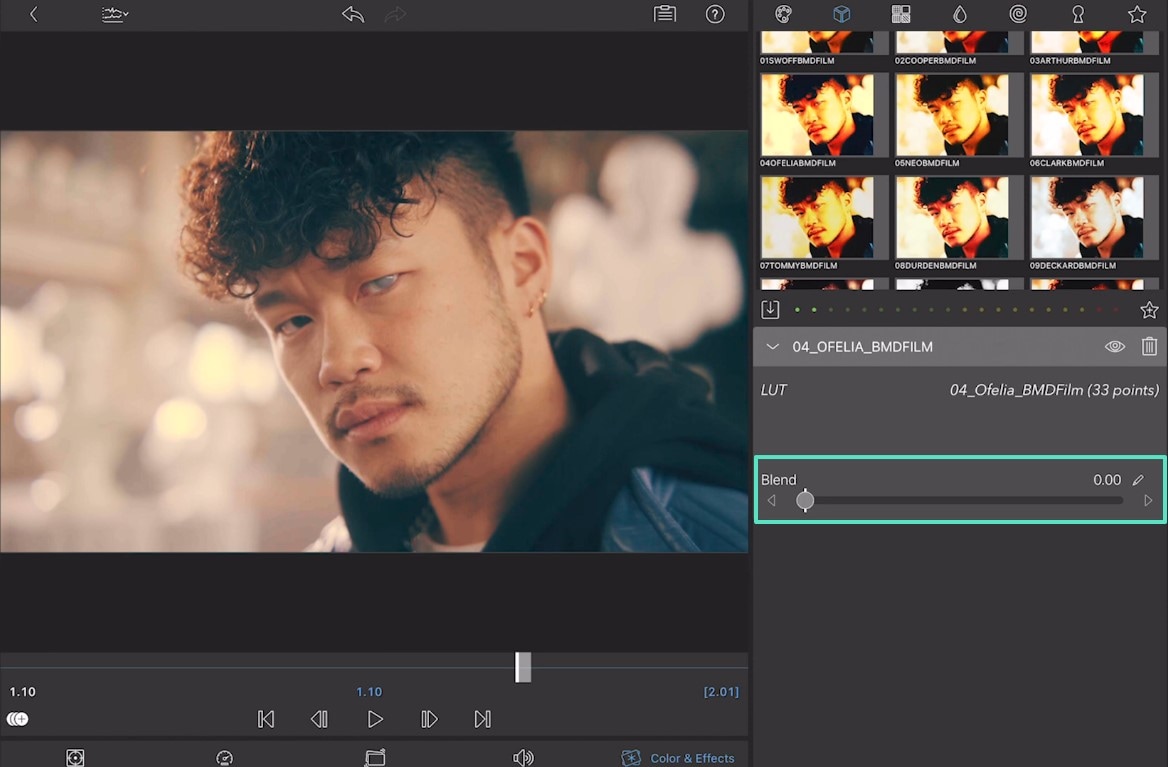
Task: Jump to clip start
Action: (x=266, y=719)
